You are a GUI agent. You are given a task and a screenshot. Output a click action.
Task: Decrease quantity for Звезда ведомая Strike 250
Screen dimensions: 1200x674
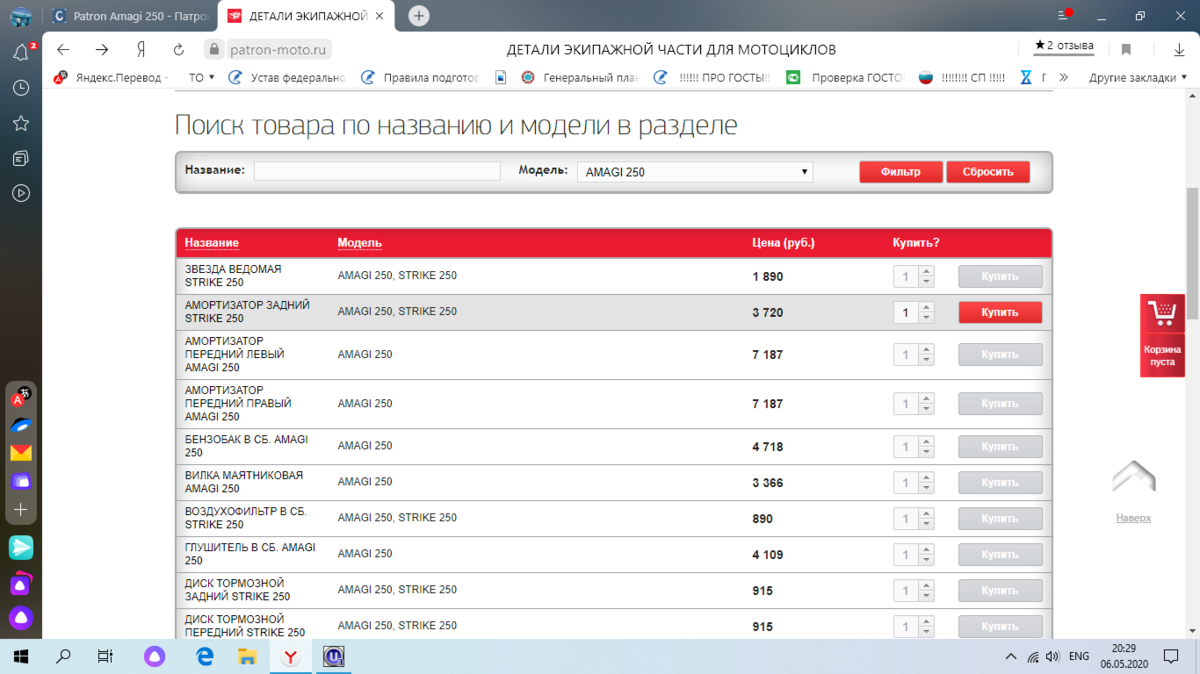click(927, 282)
